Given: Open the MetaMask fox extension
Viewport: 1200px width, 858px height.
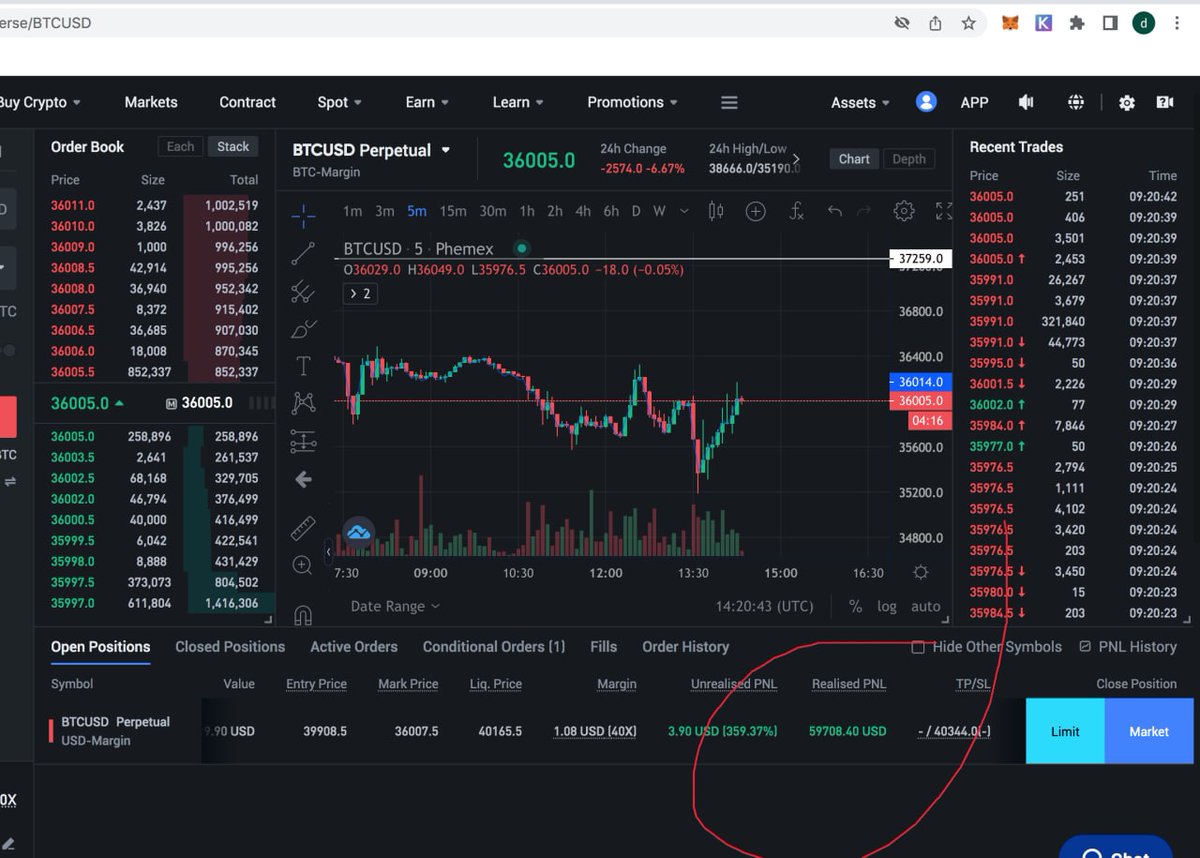Looking at the screenshot, I should [1010, 23].
